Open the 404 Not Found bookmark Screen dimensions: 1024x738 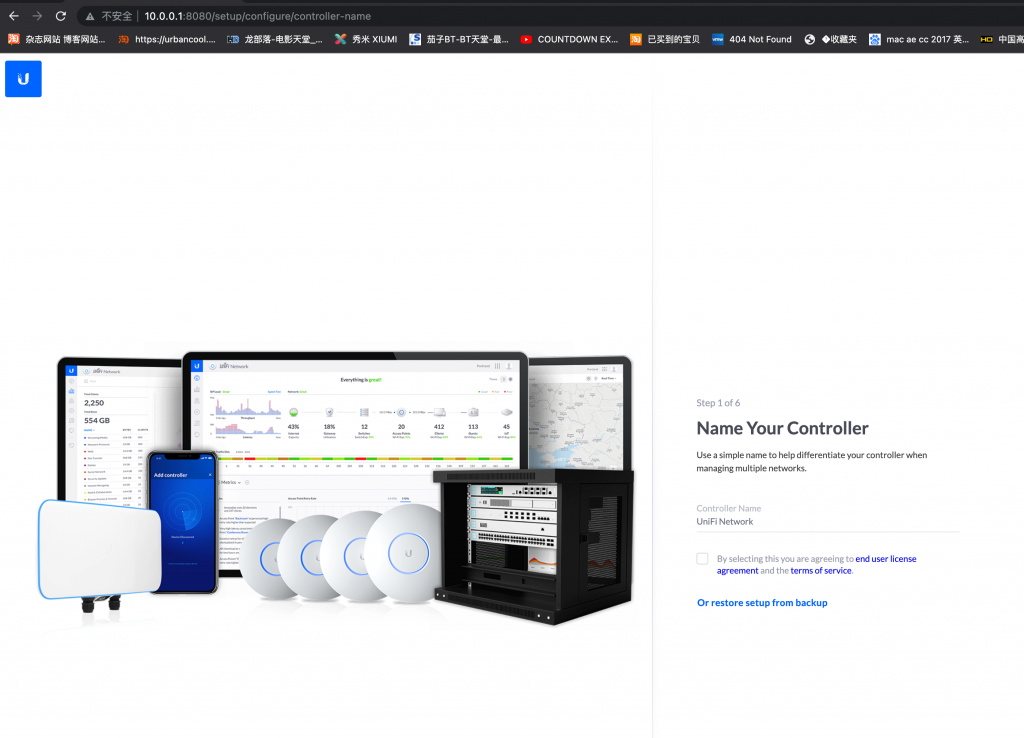(751, 39)
